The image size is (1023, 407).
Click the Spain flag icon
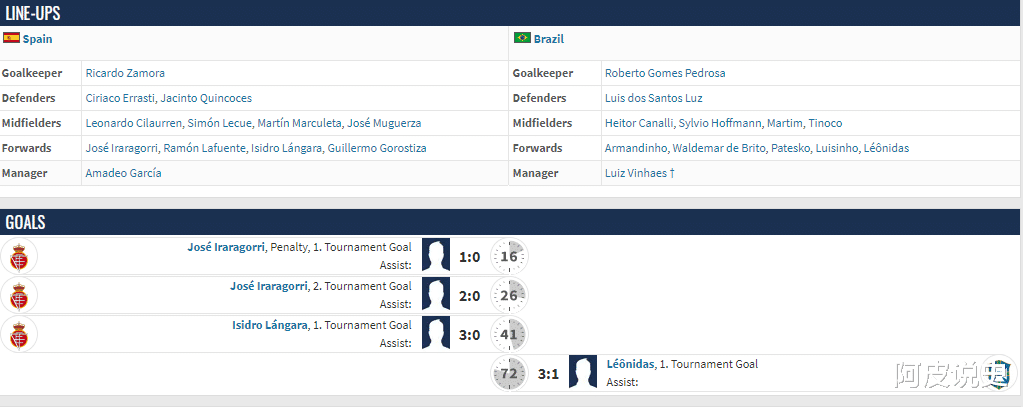tap(11, 38)
